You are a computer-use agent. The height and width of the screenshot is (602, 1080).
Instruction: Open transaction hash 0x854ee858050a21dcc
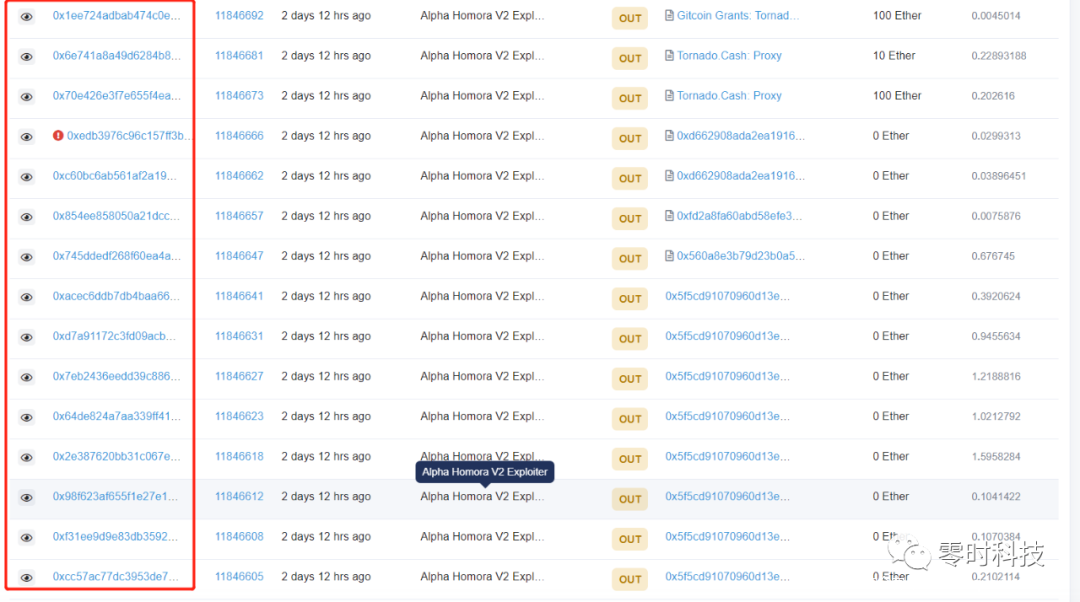116,216
